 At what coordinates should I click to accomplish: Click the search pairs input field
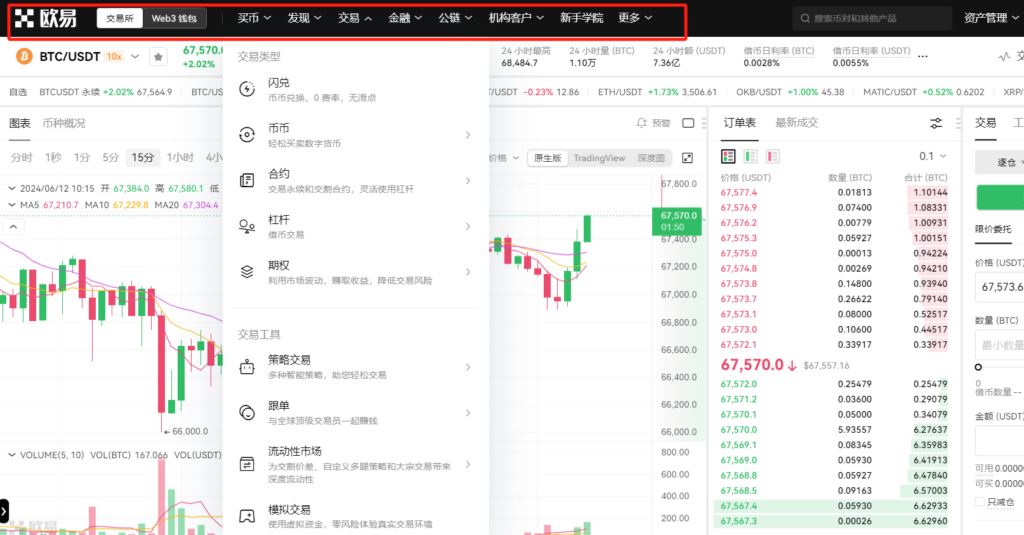click(x=872, y=18)
